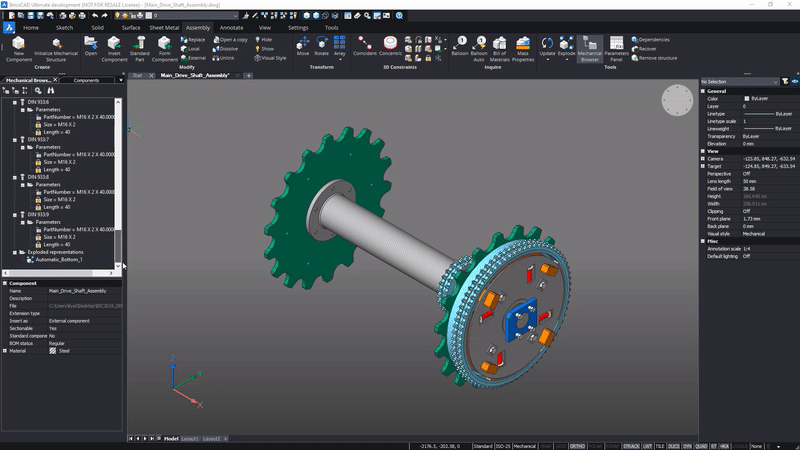Click the Explode tool icon
The image size is (800, 450).
coord(566,43)
